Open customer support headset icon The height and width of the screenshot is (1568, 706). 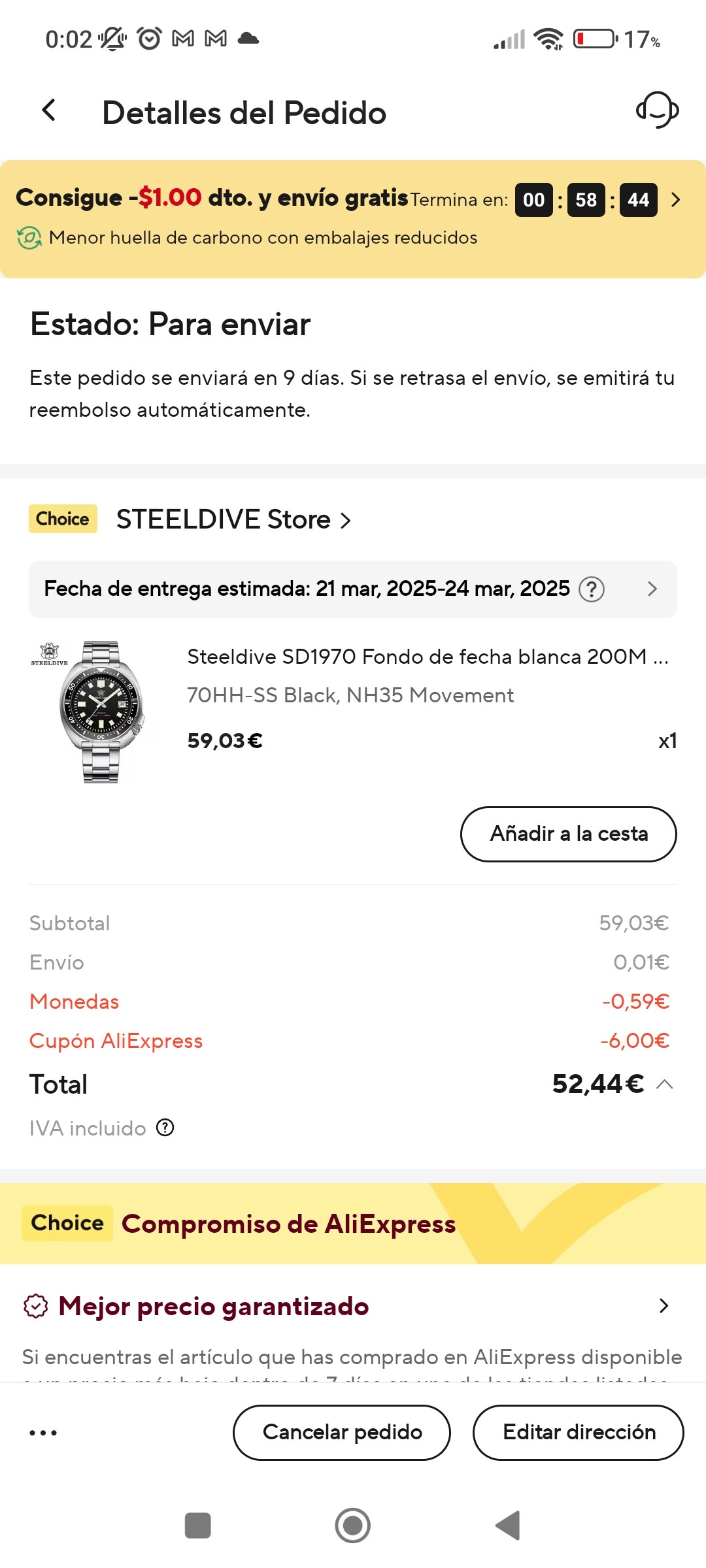point(657,110)
